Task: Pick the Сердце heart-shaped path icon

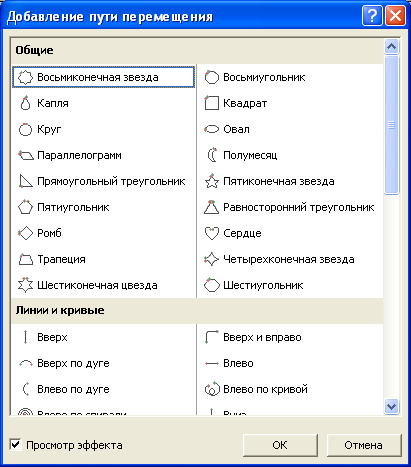Action: point(211,233)
